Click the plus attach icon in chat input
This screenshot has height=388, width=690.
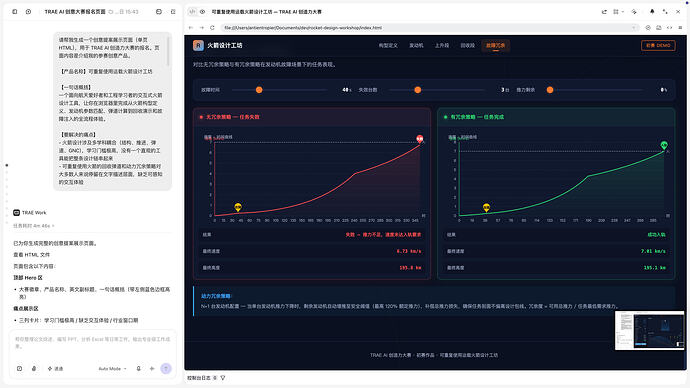click(152, 369)
